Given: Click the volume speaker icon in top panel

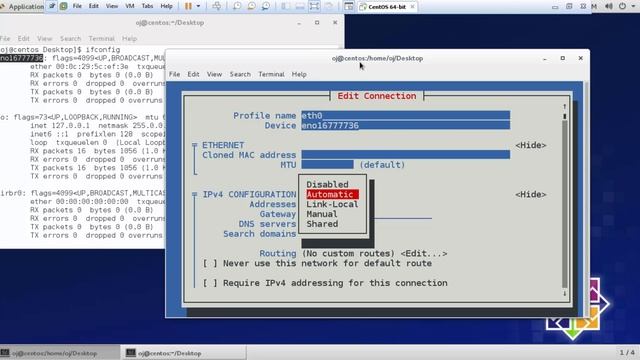Looking at the screenshot, I should coord(609,6).
